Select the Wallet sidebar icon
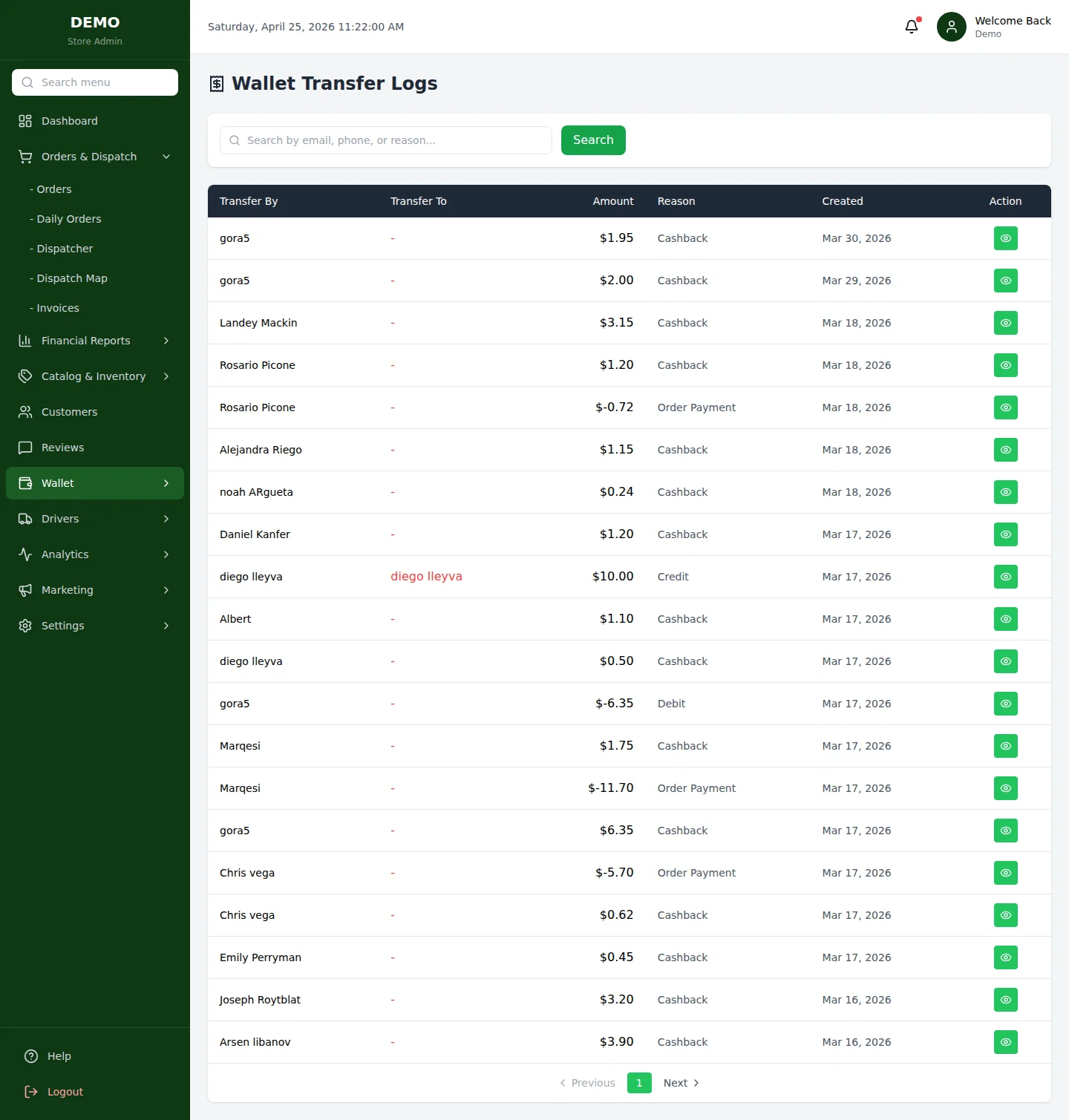The image size is (1069, 1120). [26, 482]
